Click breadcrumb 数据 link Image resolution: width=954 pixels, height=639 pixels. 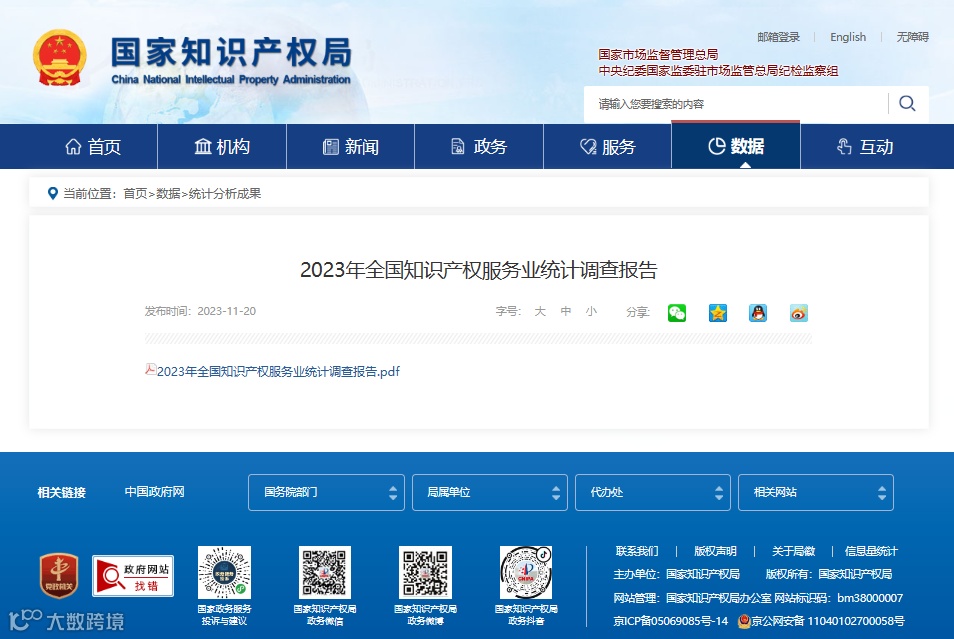(168, 194)
